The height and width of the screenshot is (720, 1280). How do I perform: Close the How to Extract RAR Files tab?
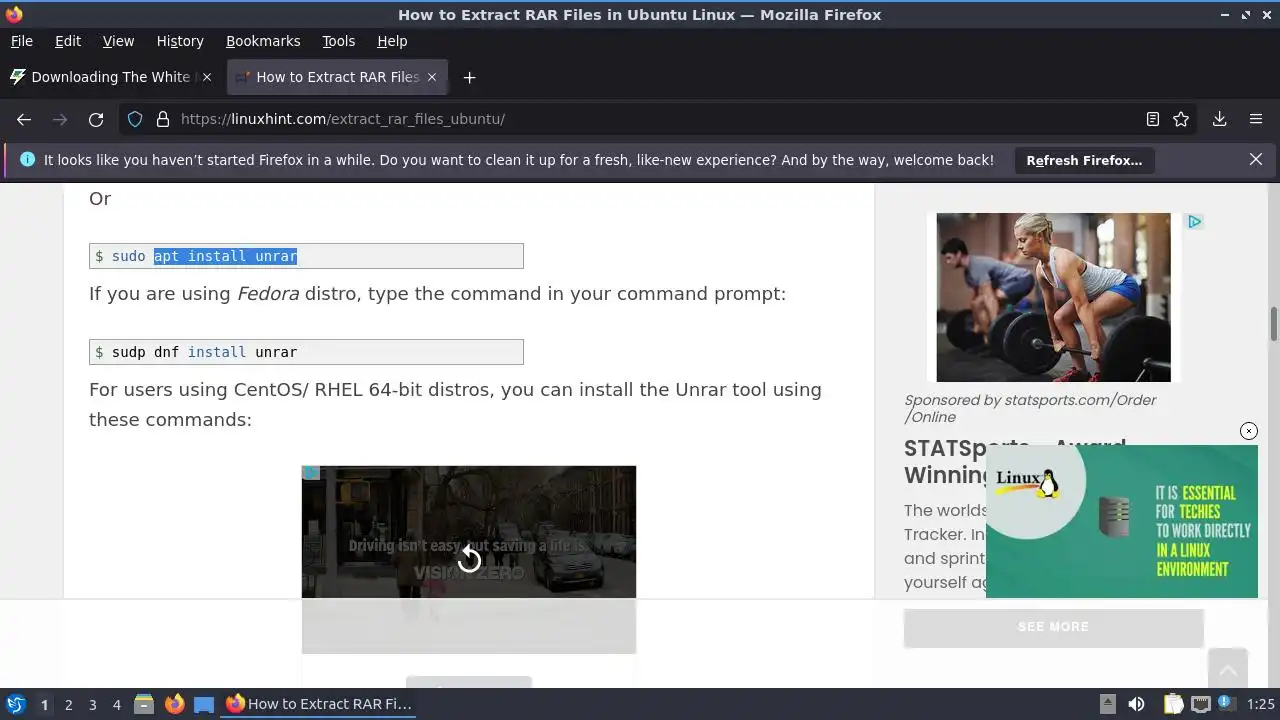(432, 77)
